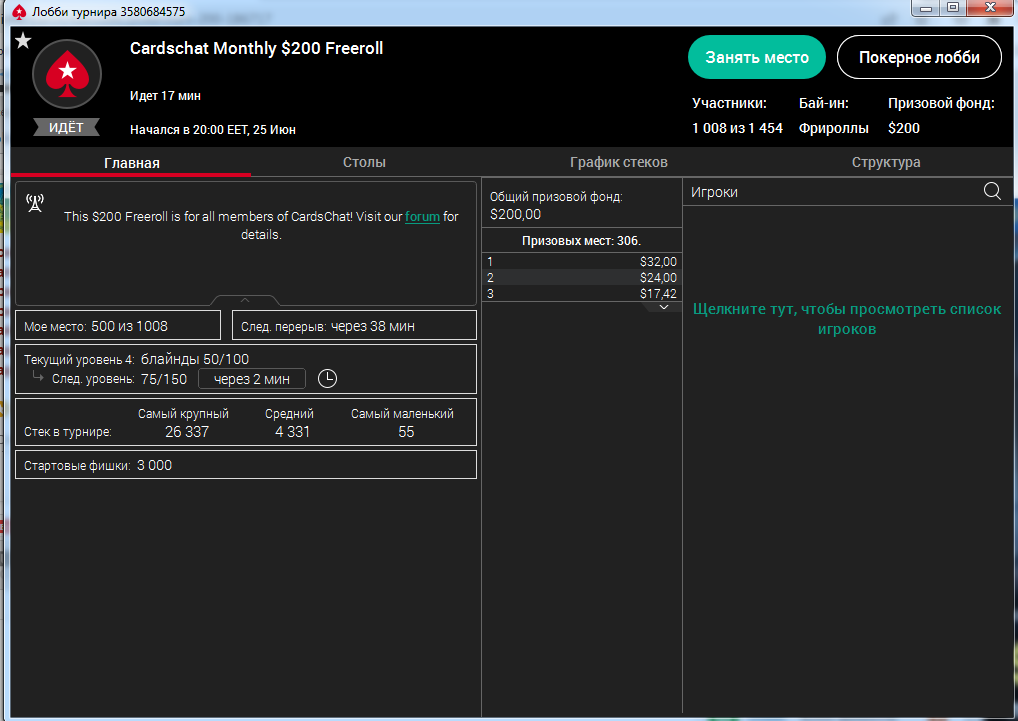Viewport: 1018px width, 721px height.
Task: Select third place prize row $17,42
Action: [x=582, y=293]
